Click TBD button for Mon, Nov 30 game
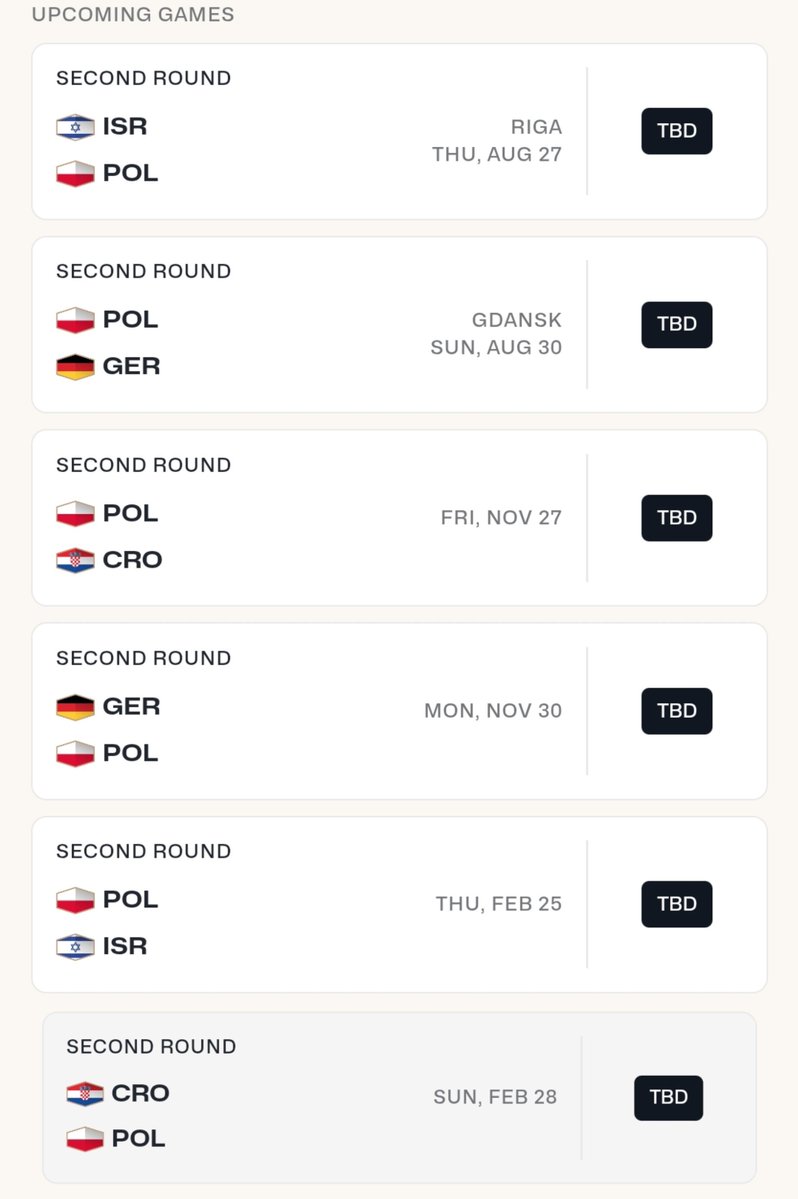The image size is (798, 1199). 676,711
